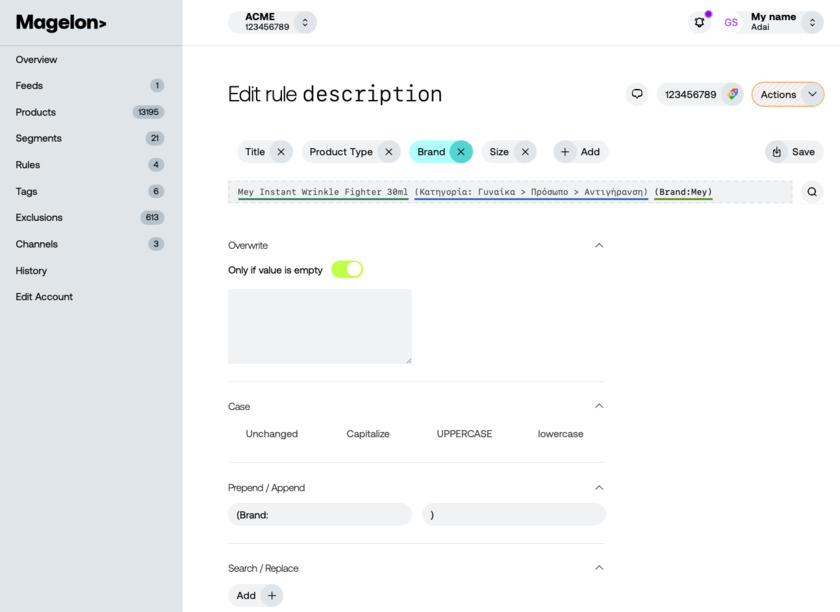Go to Overview in sidebar

(x=36, y=59)
